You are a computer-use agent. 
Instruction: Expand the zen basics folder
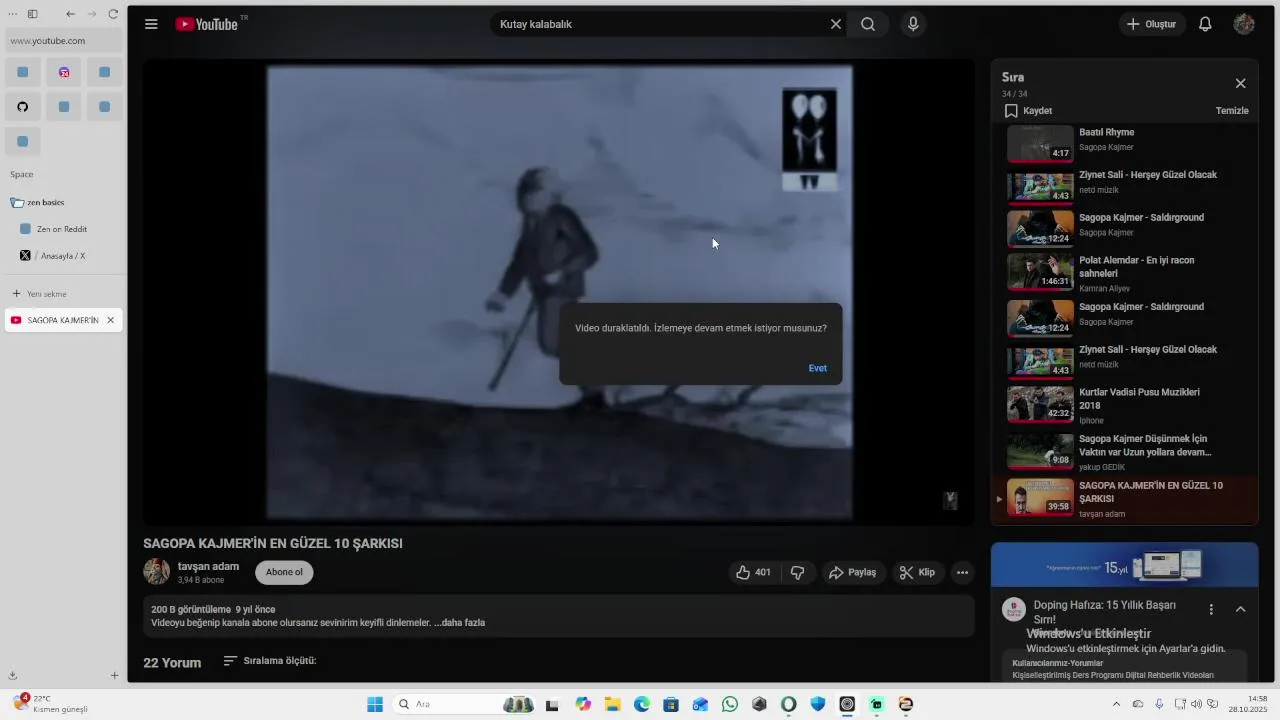[39, 202]
